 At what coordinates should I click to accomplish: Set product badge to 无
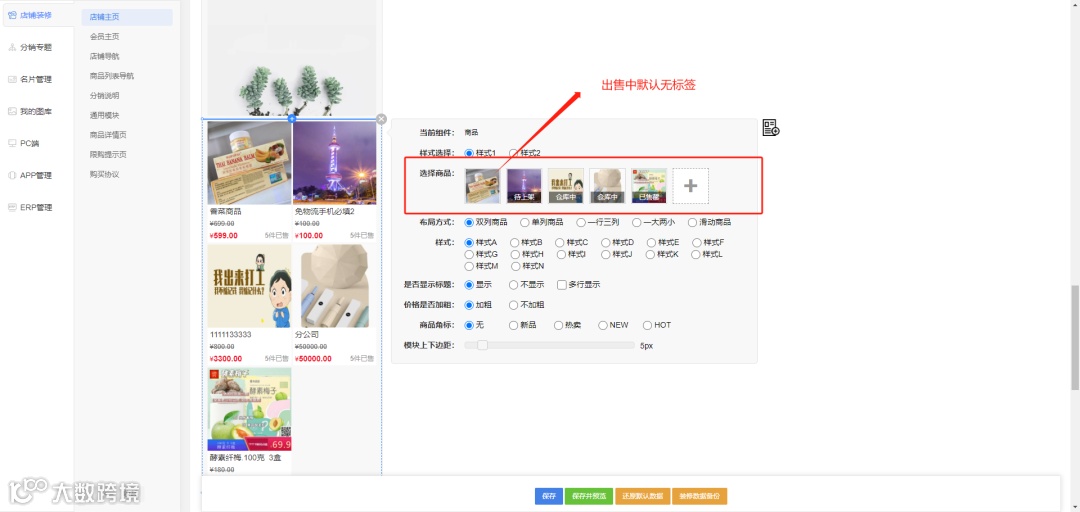pos(470,325)
